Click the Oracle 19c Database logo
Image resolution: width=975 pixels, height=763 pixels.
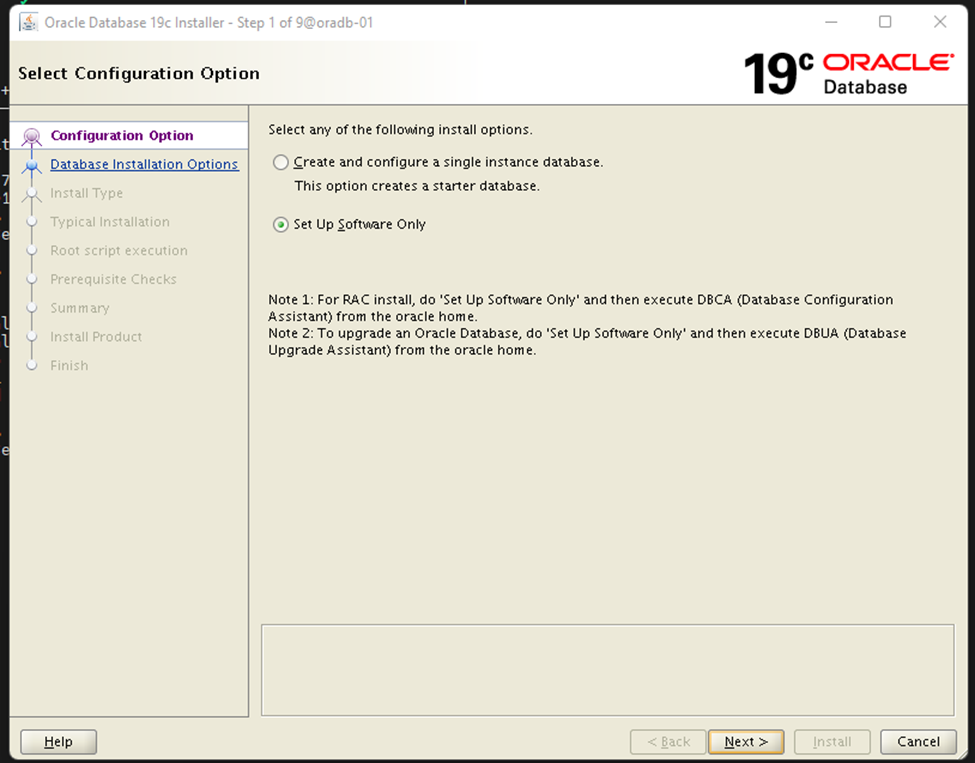pyautogui.click(x=849, y=73)
